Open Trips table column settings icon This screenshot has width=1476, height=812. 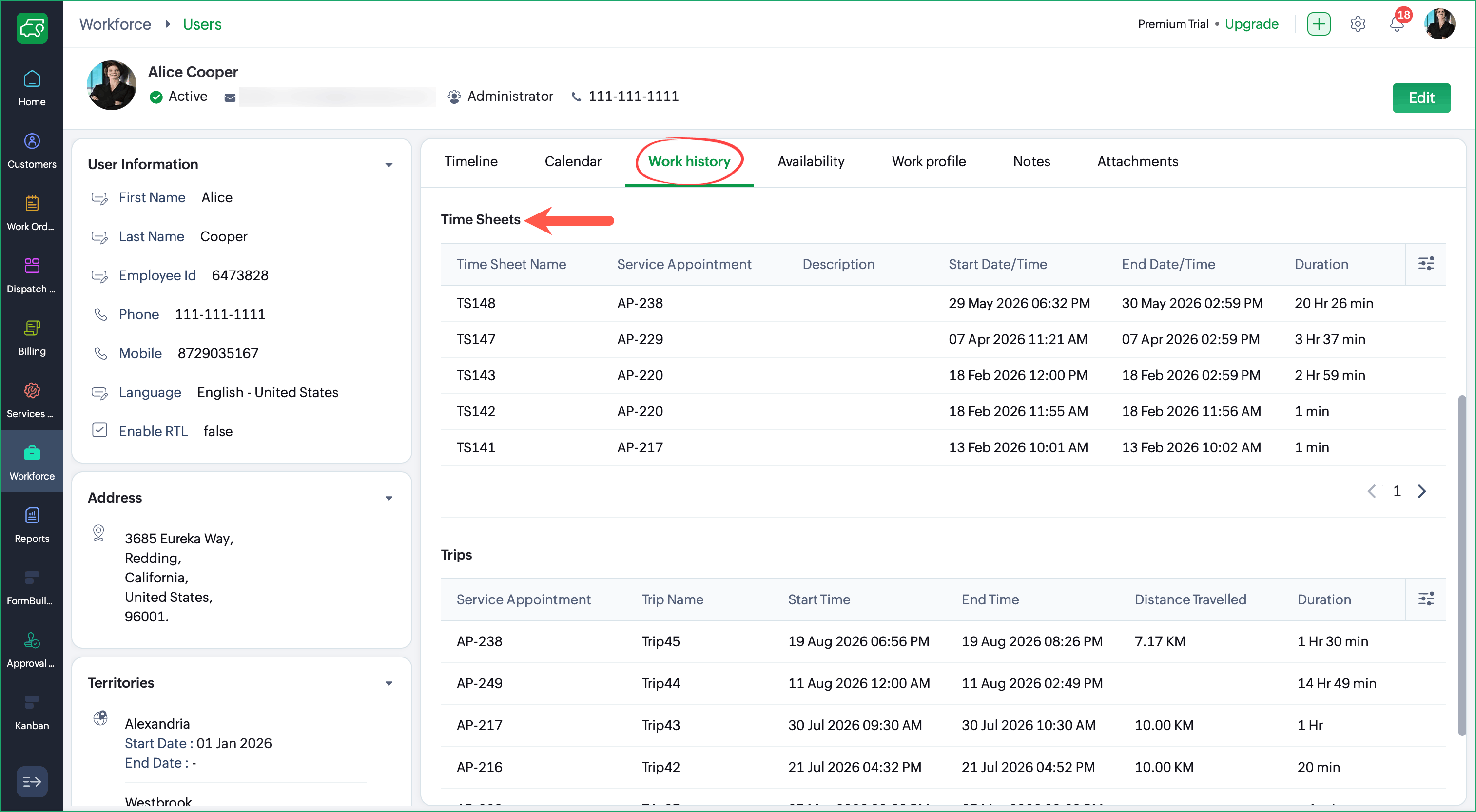point(1426,599)
